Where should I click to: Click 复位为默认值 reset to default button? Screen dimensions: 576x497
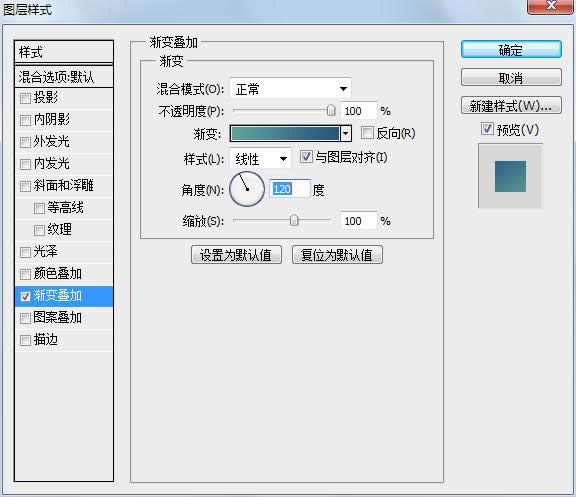pyautogui.click(x=337, y=255)
